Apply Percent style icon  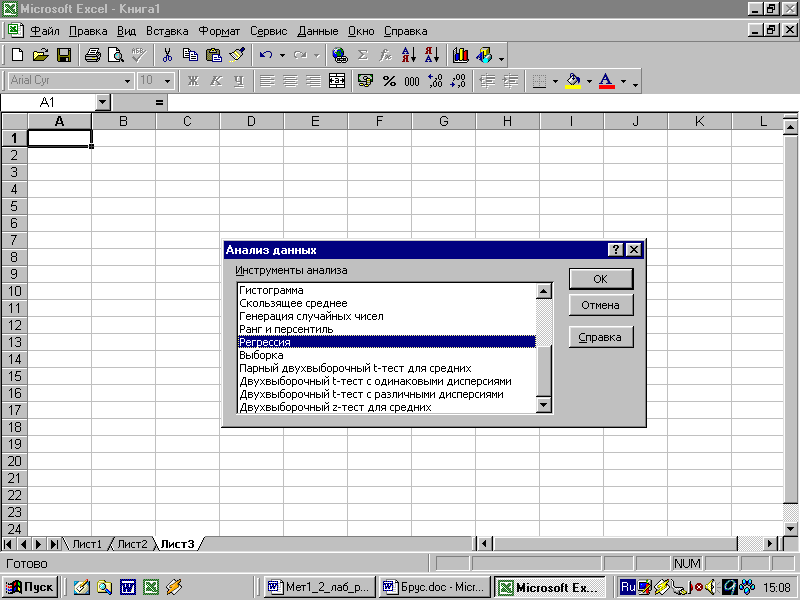pyautogui.click(x=389, y=81)
